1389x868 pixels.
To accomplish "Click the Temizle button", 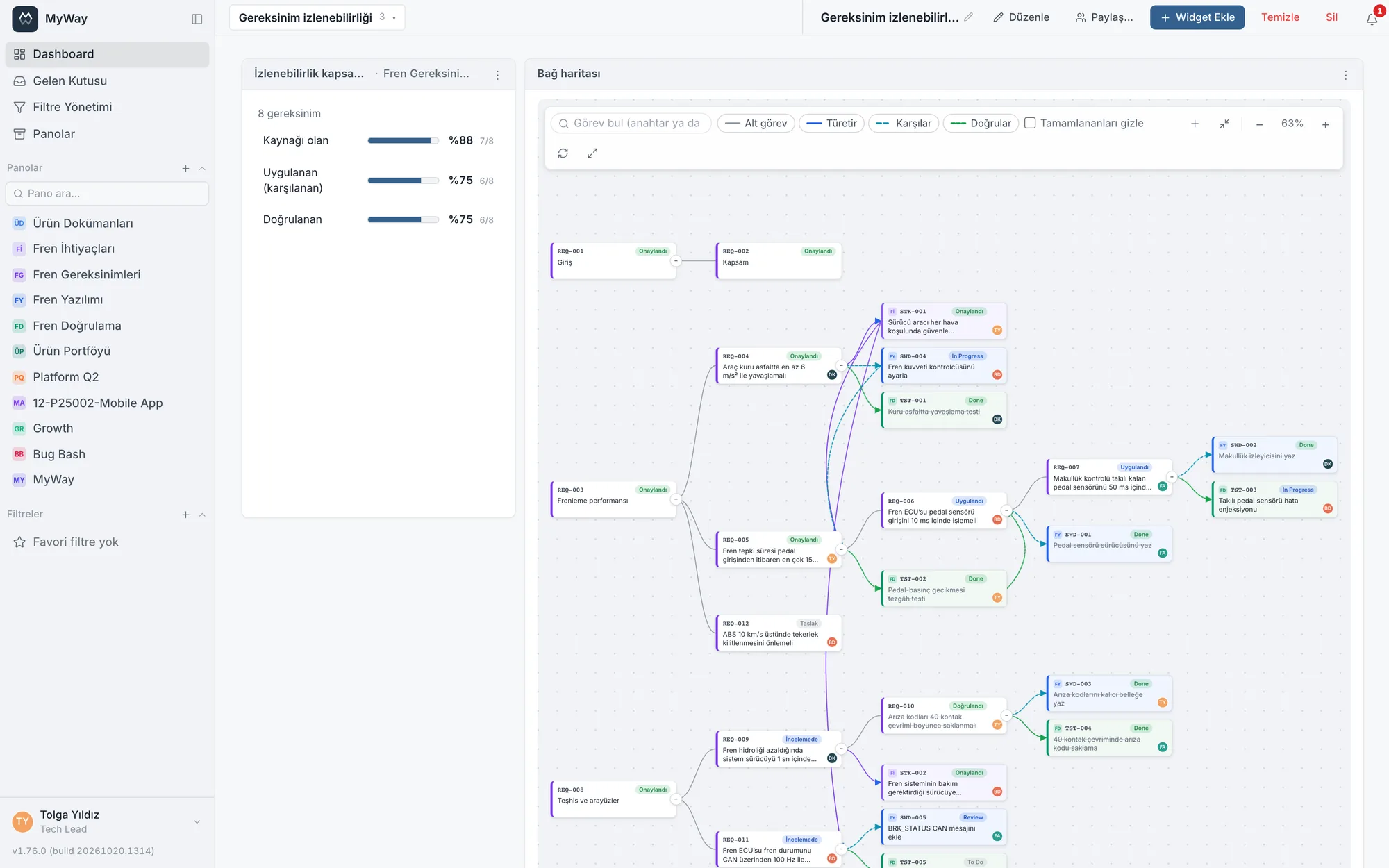I will pos(1280,17).
